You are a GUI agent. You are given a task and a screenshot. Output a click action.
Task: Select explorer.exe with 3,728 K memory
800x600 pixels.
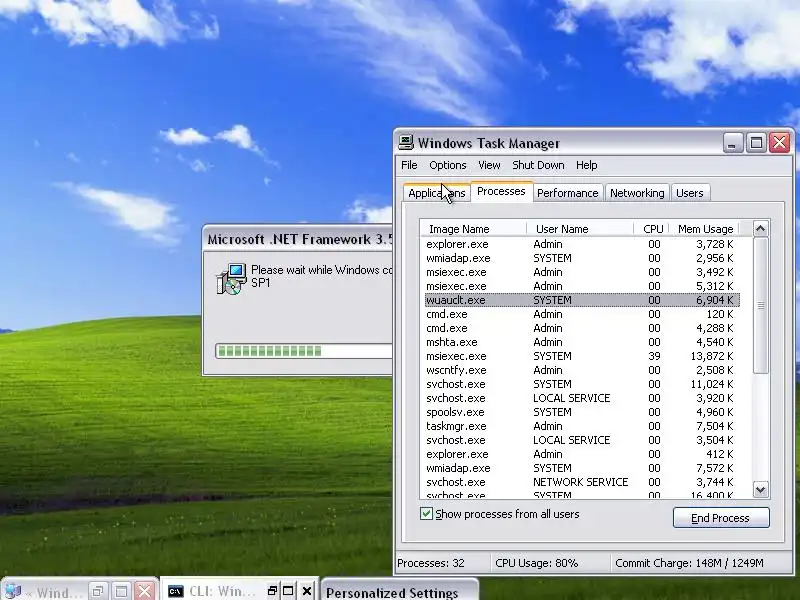click(x=582, y=244)
